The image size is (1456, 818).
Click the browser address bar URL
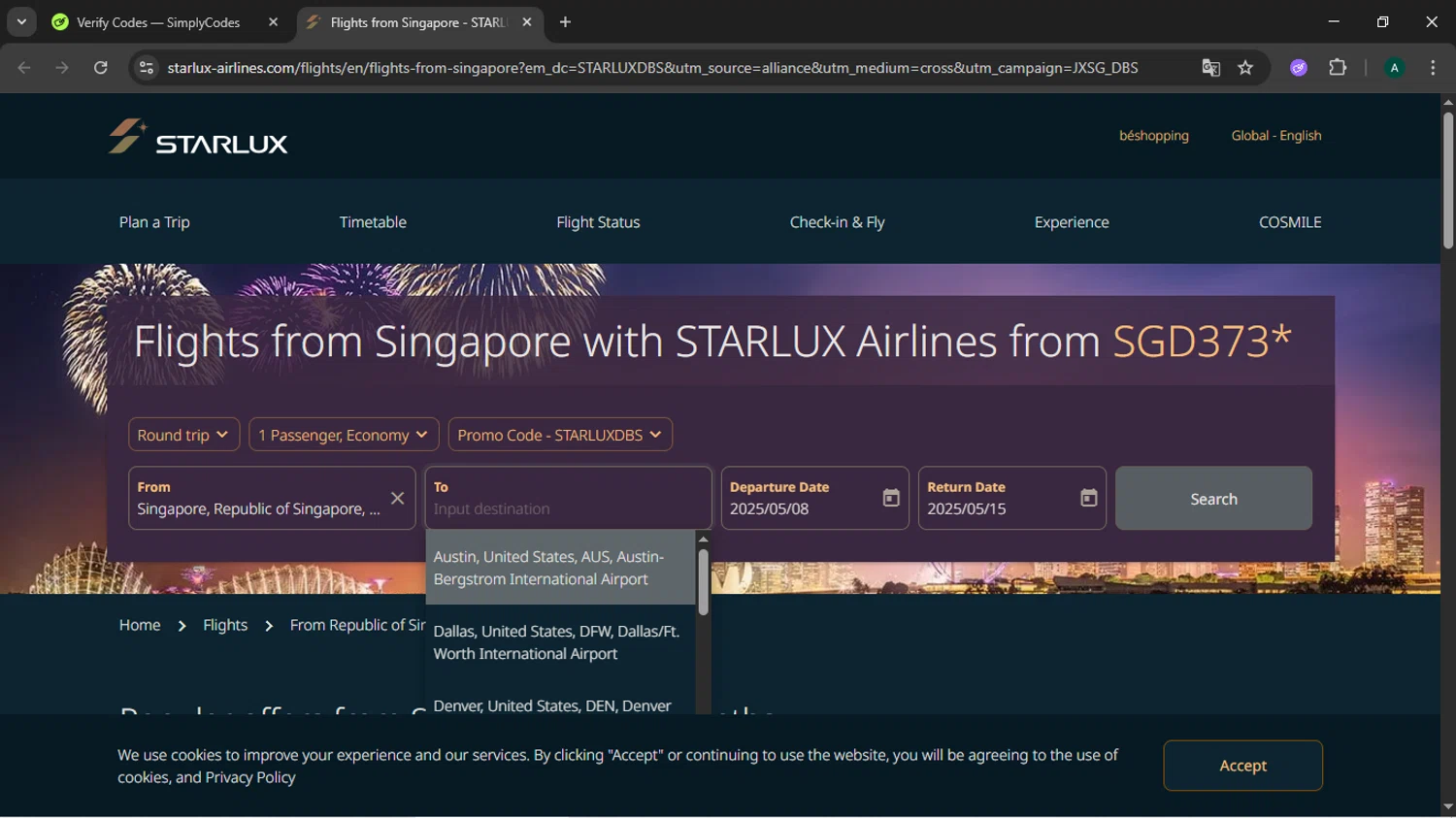[652, 68]
